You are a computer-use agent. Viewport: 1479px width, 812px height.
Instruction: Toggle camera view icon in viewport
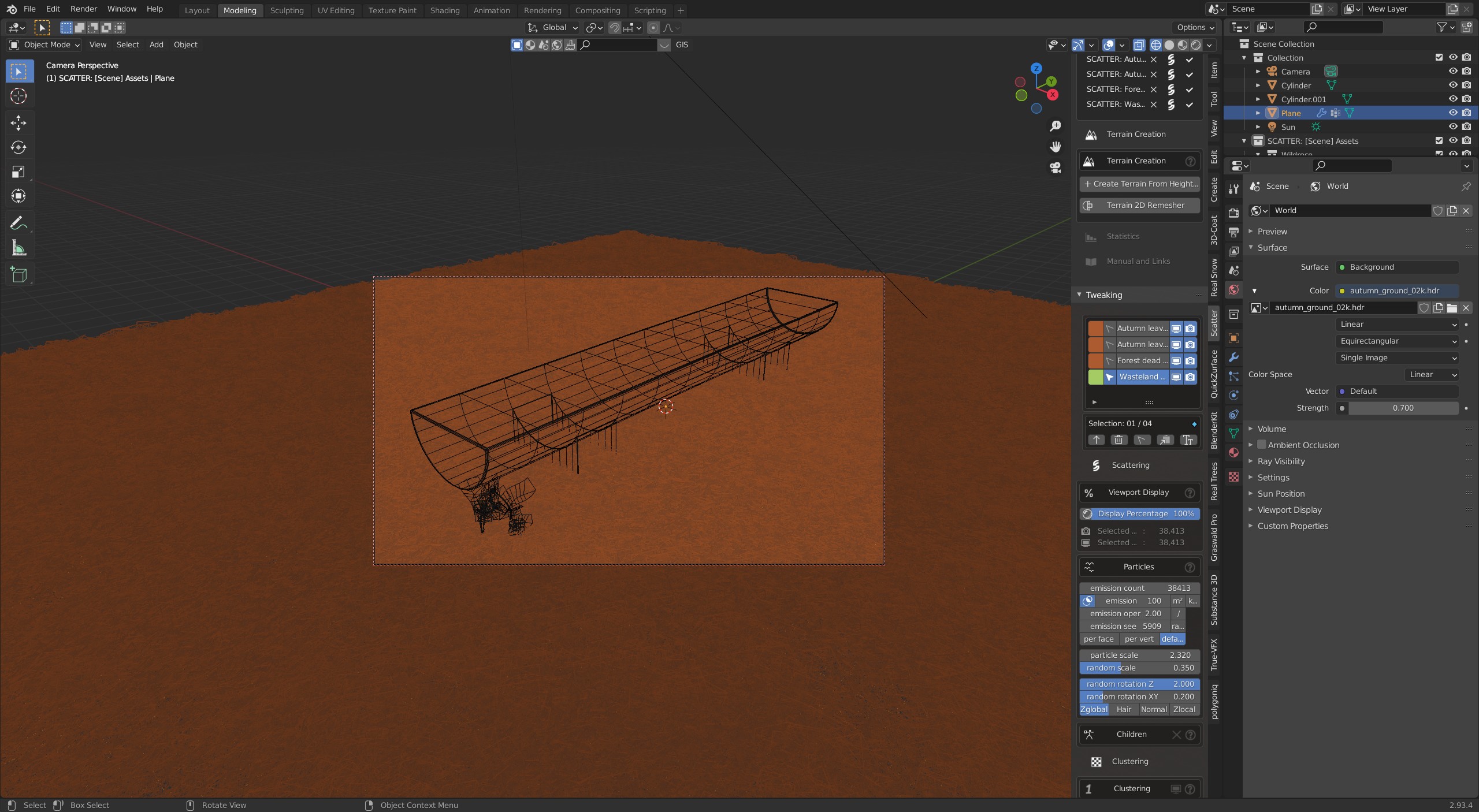tap(1056, 168)
